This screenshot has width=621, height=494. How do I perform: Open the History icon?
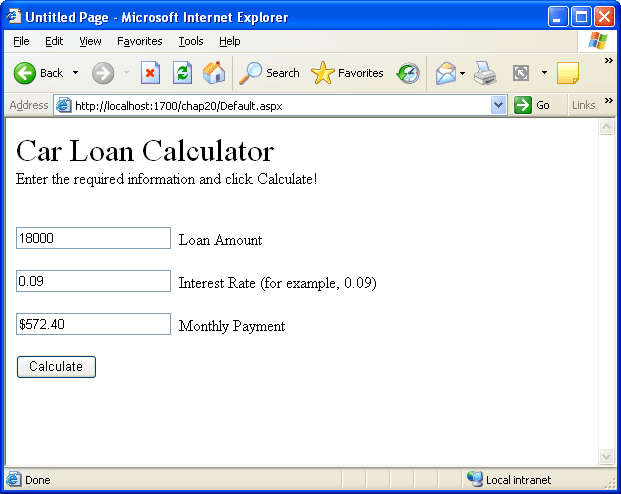[408, 73]
